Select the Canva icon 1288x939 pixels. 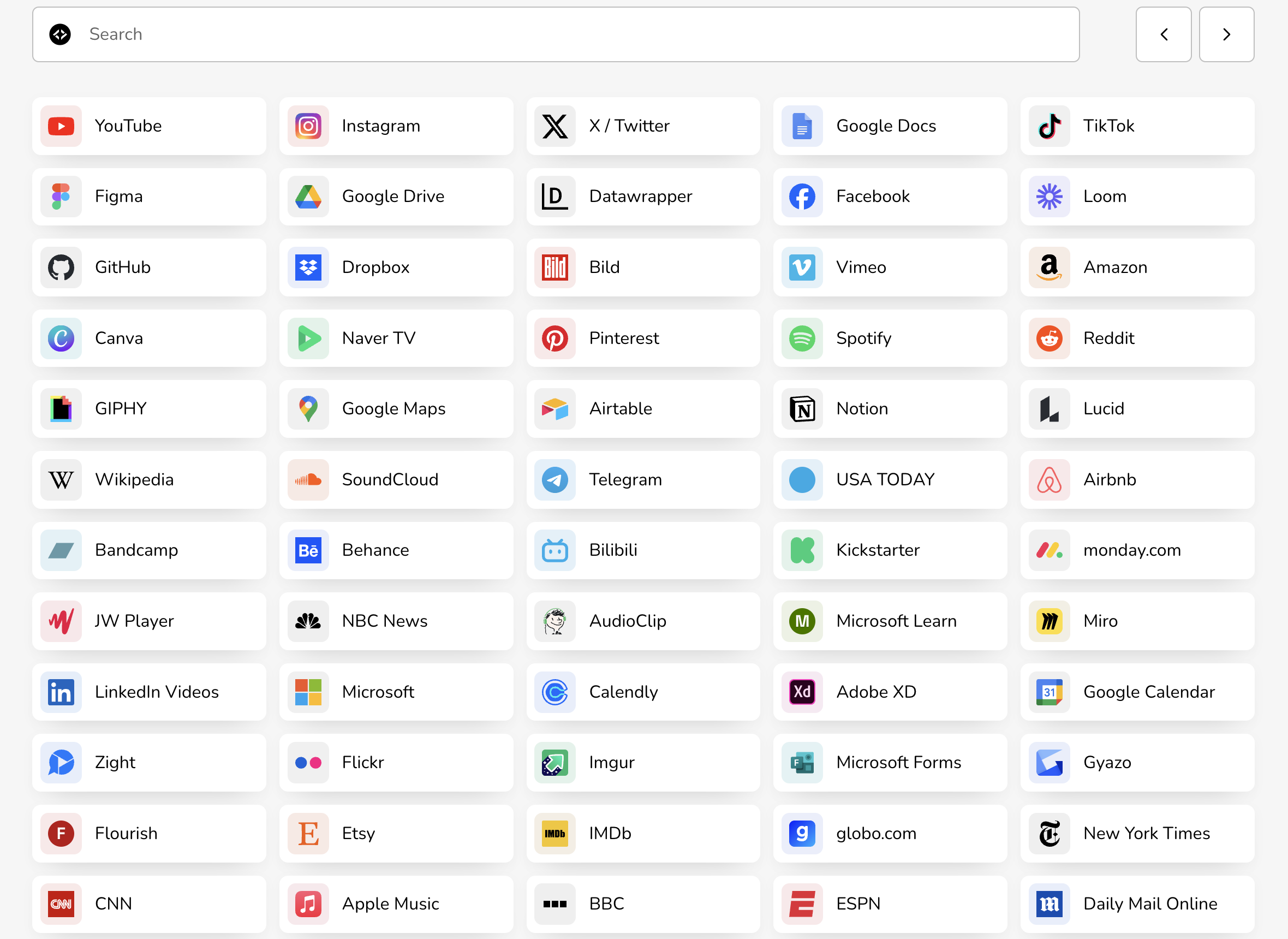point(61,338)
